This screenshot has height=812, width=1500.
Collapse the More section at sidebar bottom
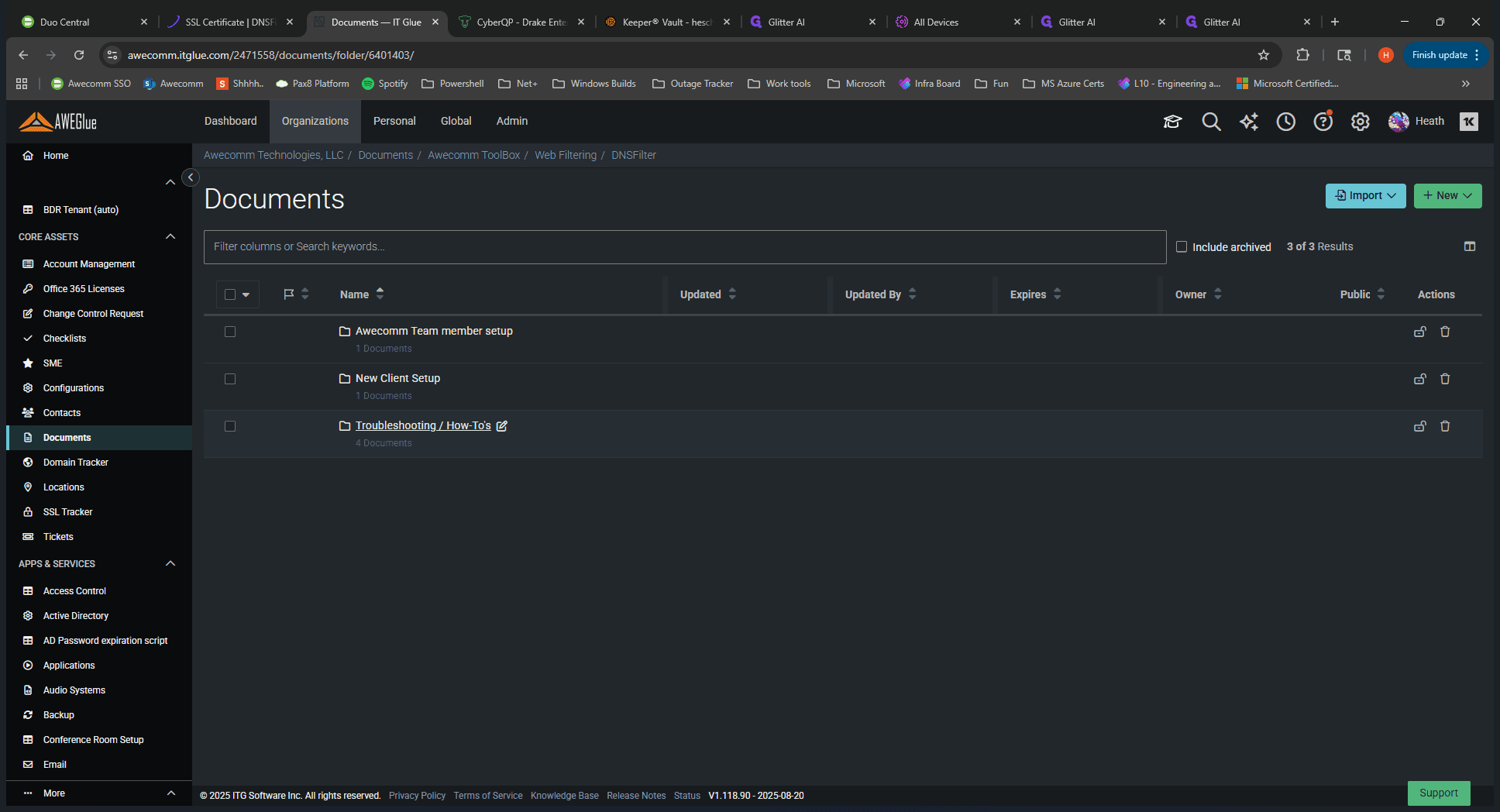tap(171, 793)
